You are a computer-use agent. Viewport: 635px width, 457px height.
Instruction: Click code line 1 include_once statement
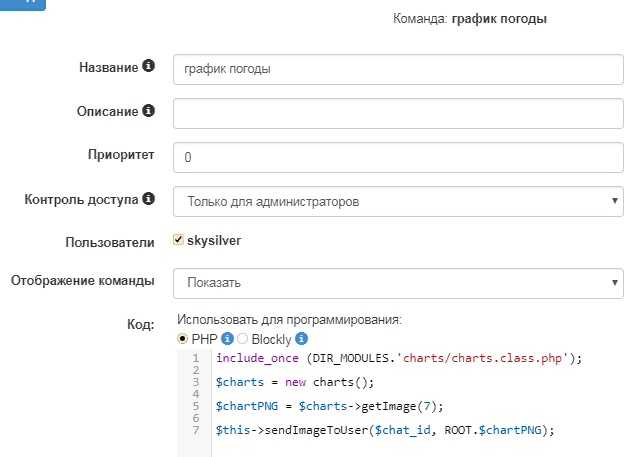tap(399, 358)
